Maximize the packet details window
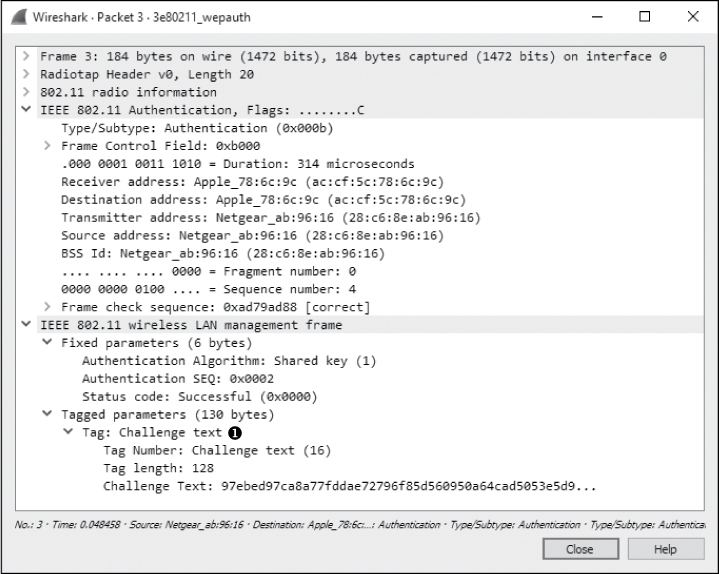Image resolution: width=719 pixels, height=574 pixels. 644,17
